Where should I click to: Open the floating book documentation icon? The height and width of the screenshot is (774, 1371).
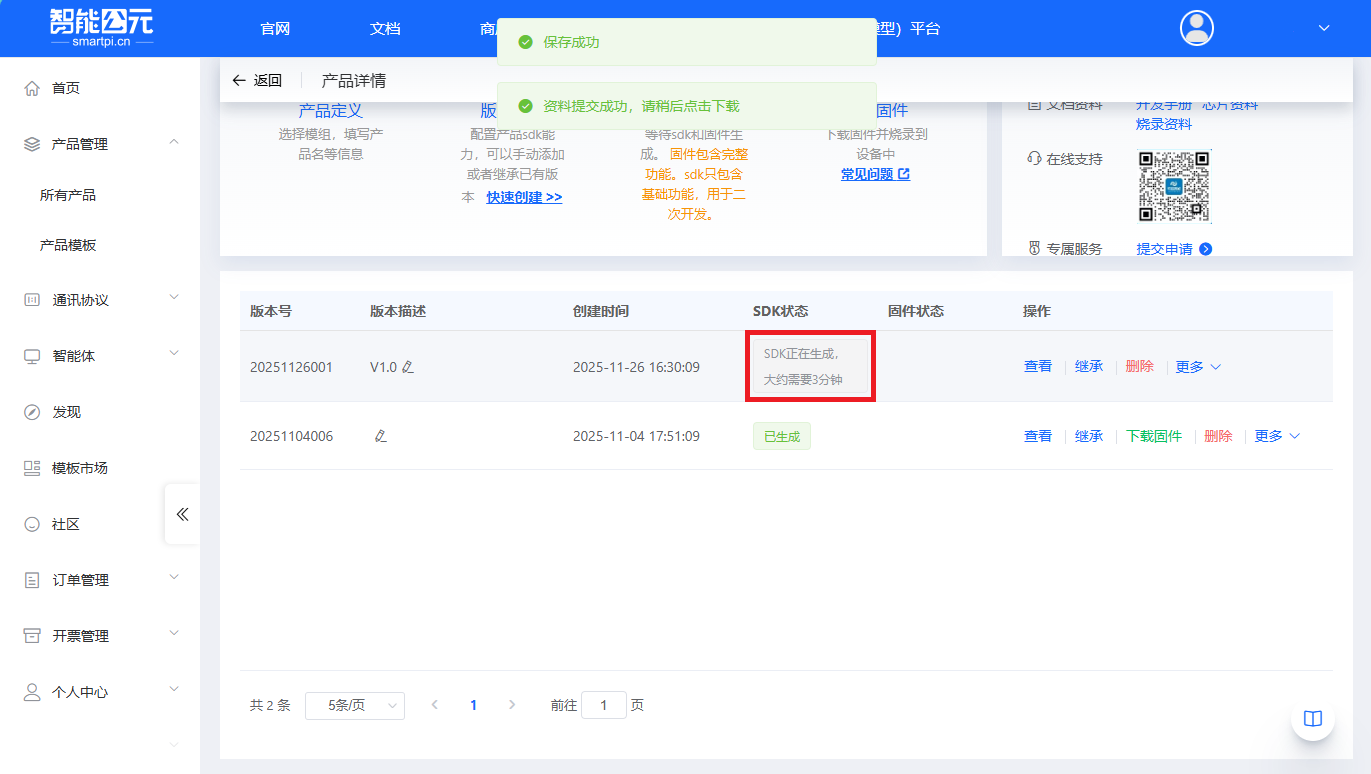coord(1312,718)
